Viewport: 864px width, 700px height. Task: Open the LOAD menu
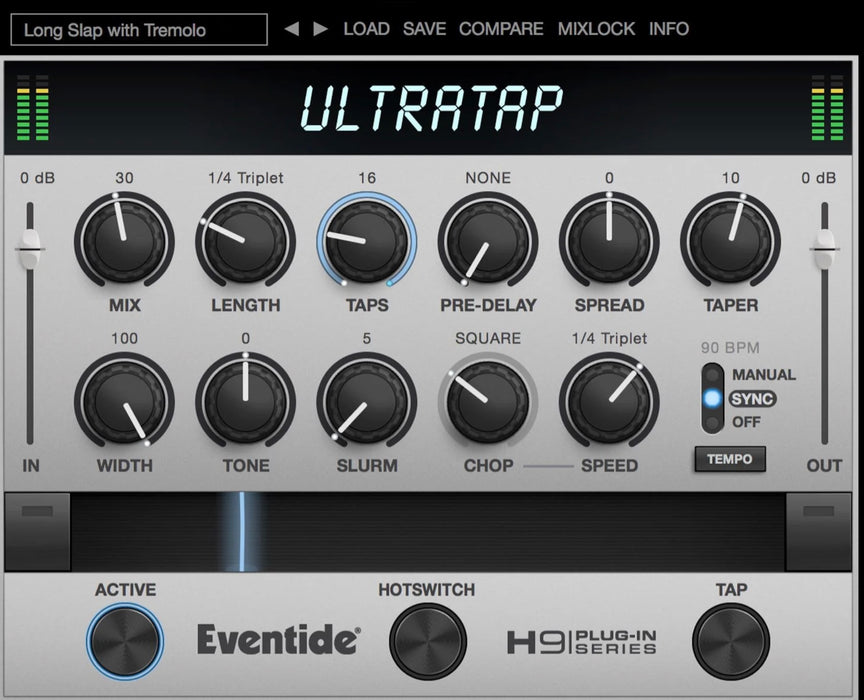point(366,29)
